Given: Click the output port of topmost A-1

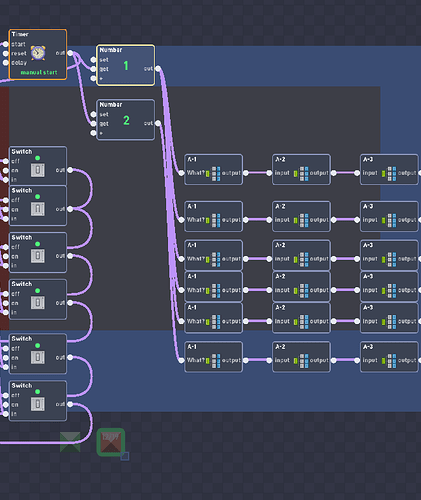Looking at the screenshot, I should point(246,173).
